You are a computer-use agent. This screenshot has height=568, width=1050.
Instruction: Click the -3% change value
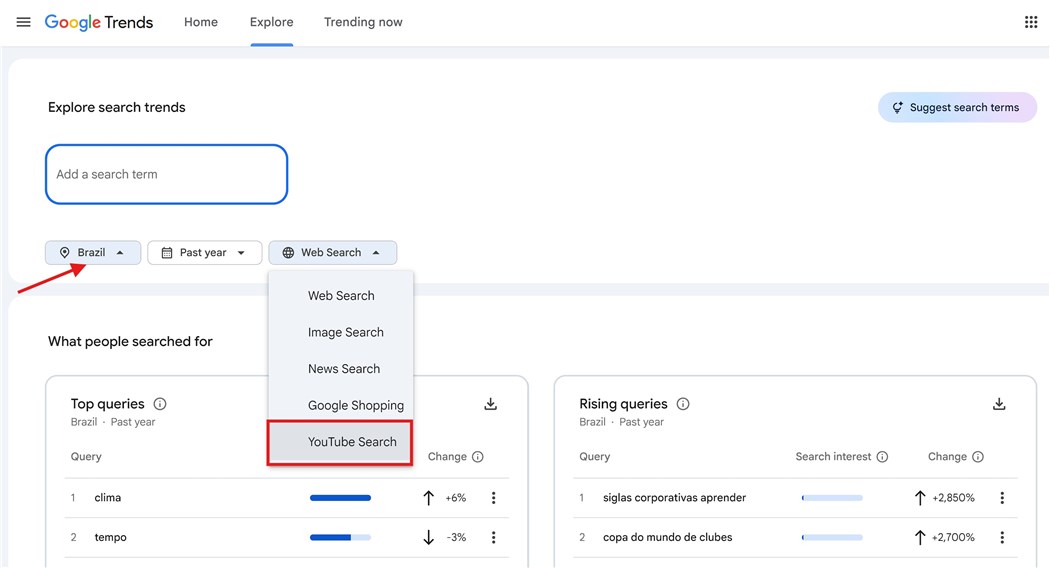456,537
